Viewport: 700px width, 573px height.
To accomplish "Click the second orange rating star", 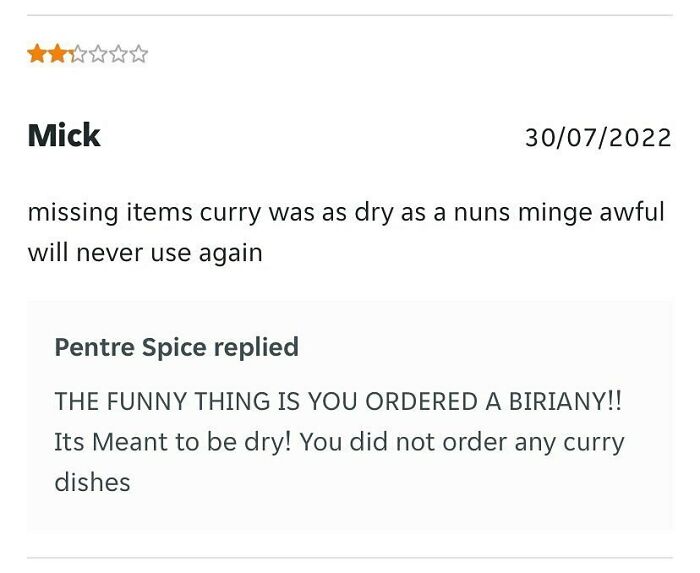I will [x=57, y=54].
